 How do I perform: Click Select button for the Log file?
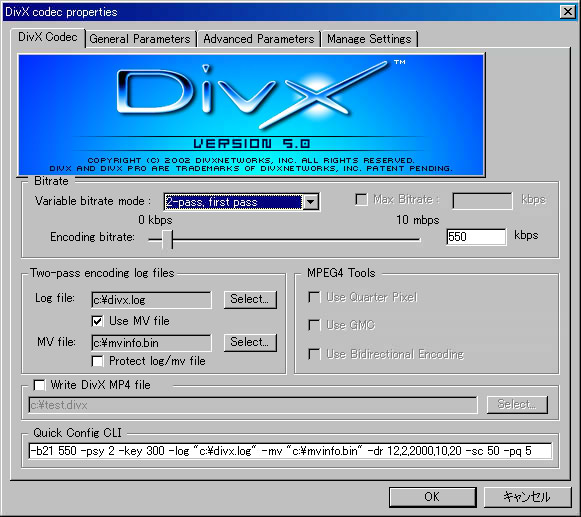pos(250,299)
